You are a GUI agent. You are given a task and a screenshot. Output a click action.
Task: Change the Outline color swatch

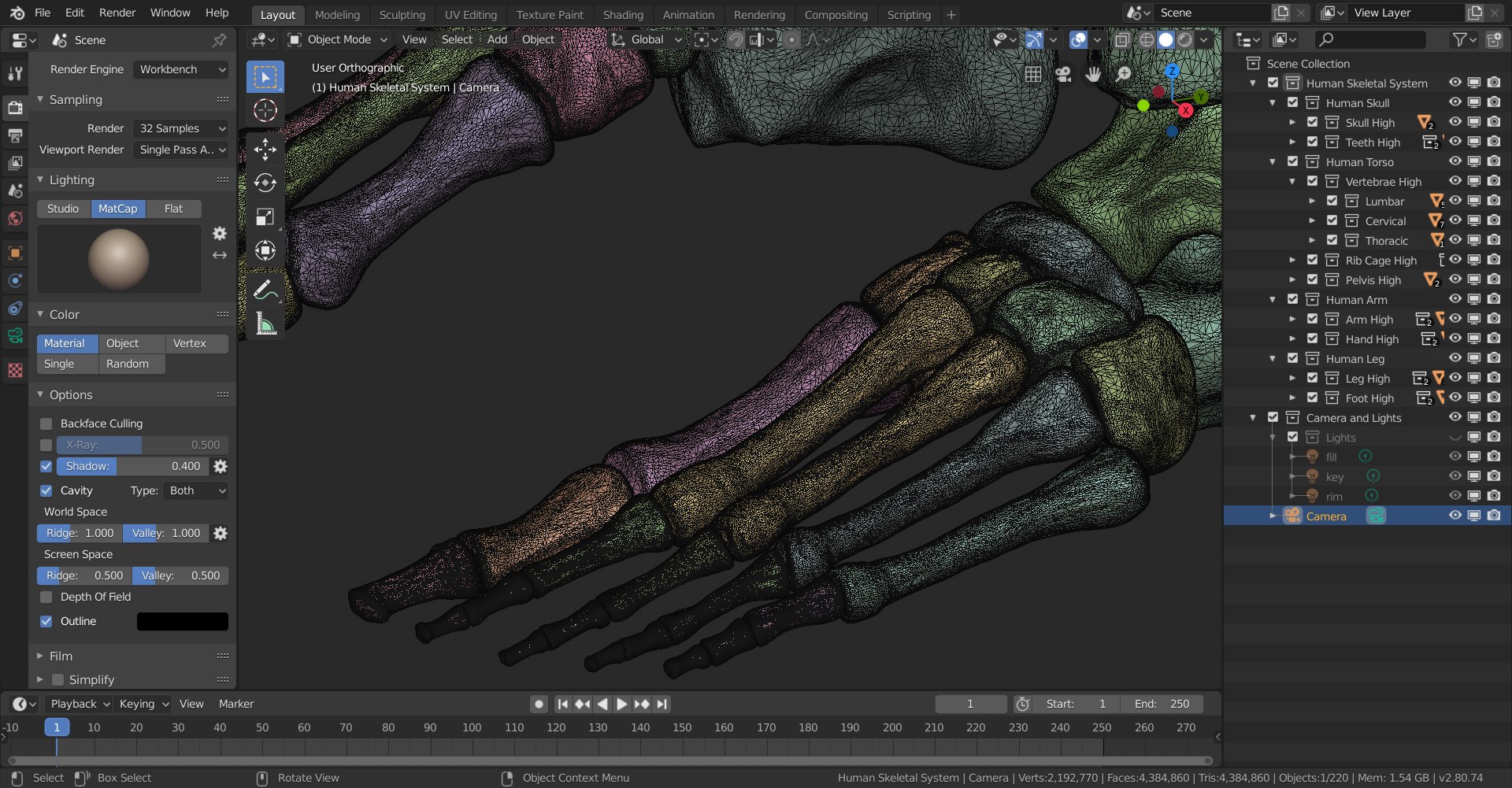coord(183,621)
